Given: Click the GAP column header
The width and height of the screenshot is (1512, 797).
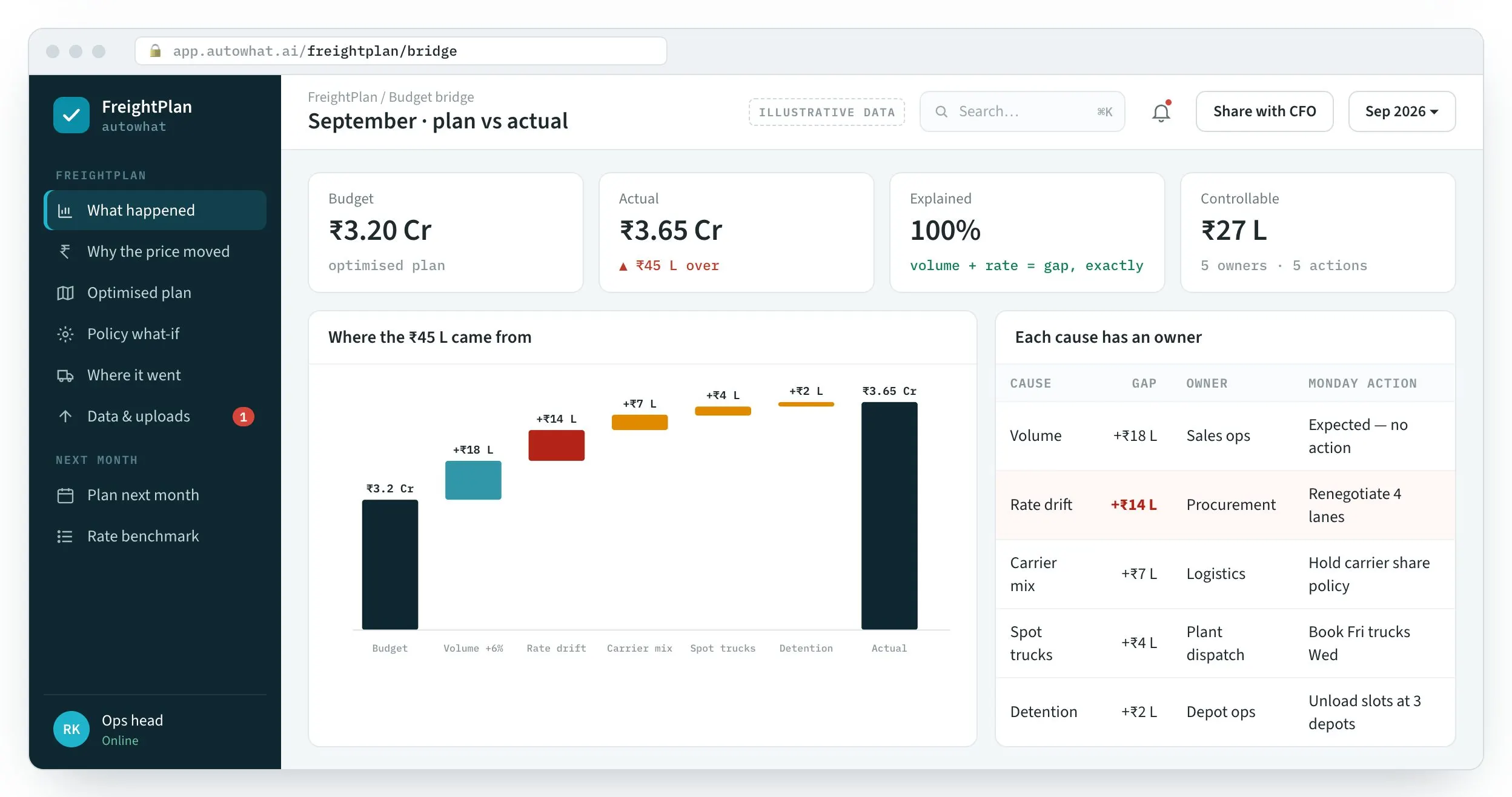Looking at the screenshot, I should point(1144,383).
